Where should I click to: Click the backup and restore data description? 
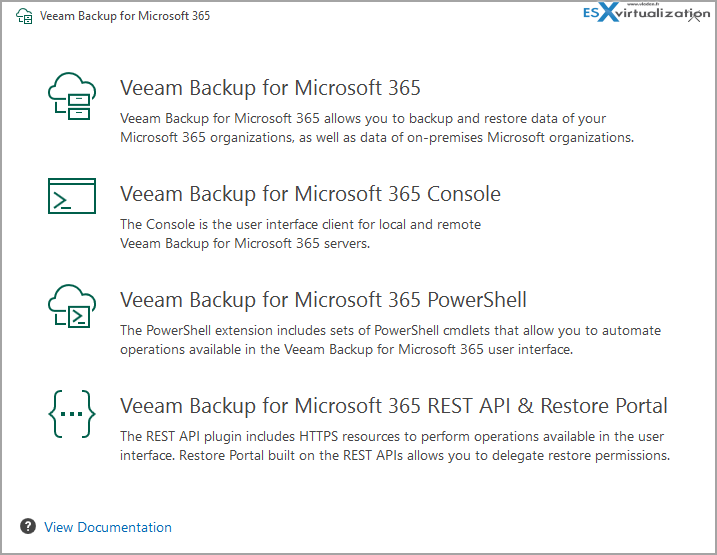coord(377,128)
